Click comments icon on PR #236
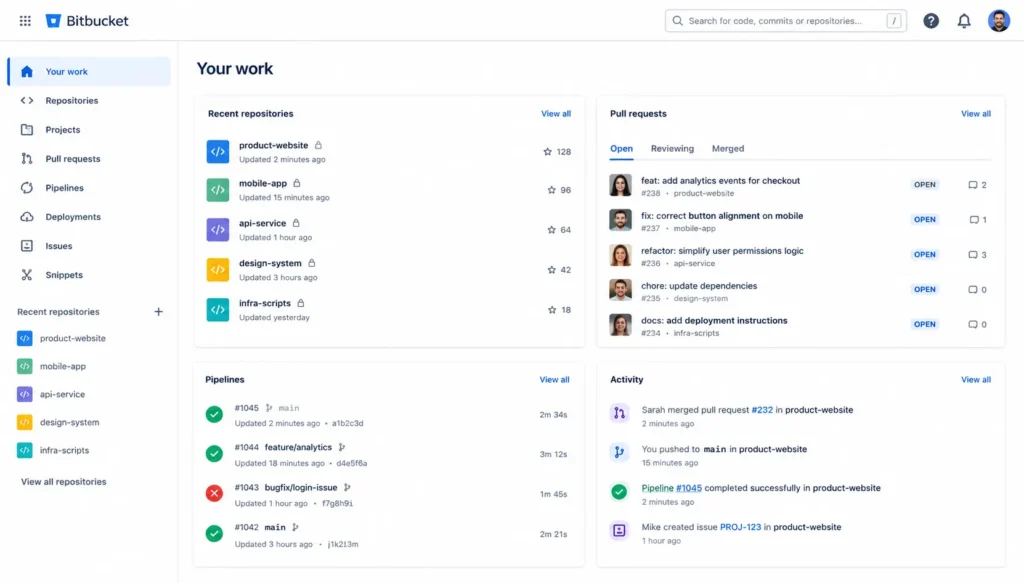Viewport: 1024px width, 583px height. click(x=972, y=255)
